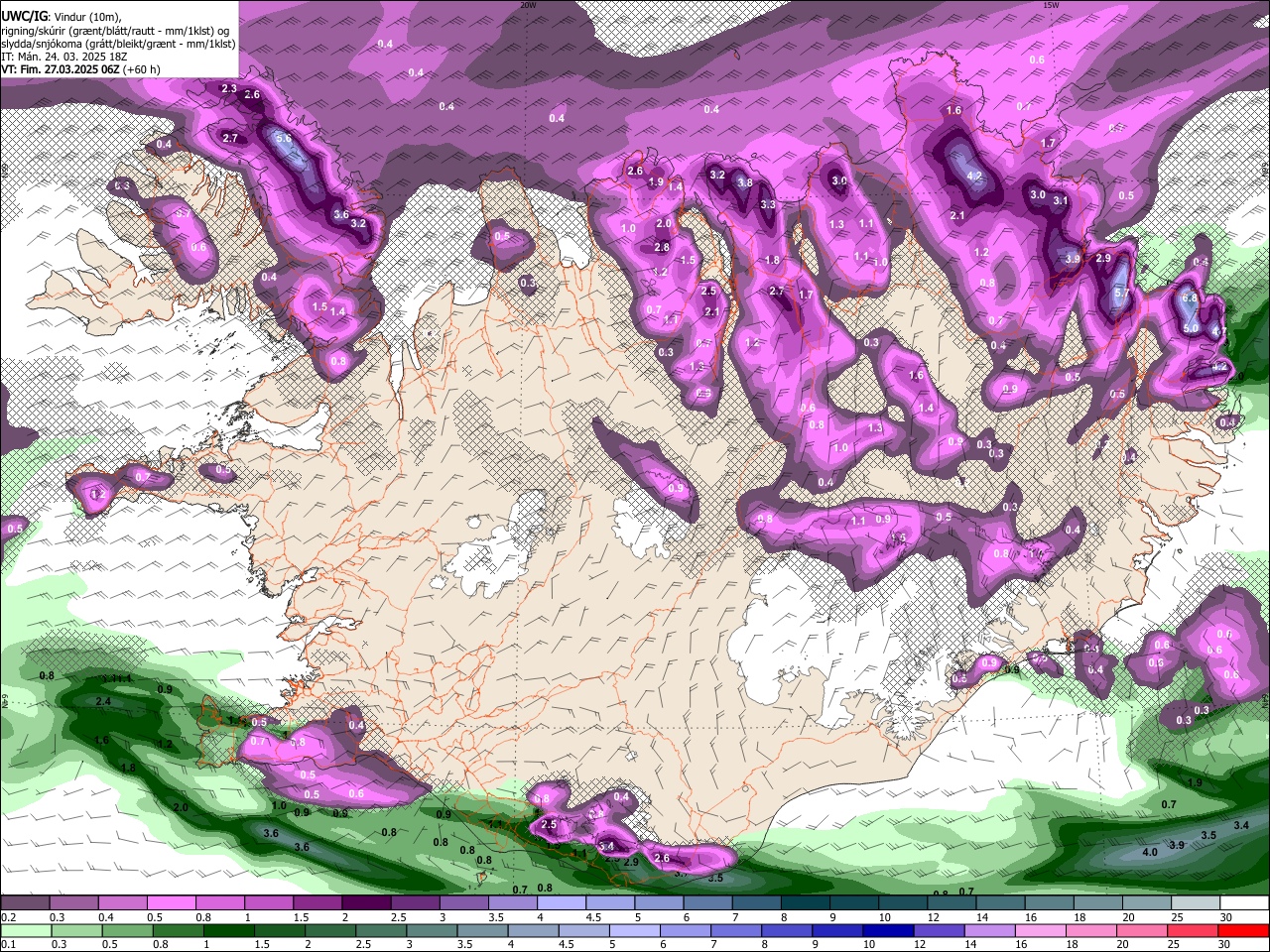Click the 20W longitude label at top
This screenshot has height=952, width=1270.
[528, 4]
